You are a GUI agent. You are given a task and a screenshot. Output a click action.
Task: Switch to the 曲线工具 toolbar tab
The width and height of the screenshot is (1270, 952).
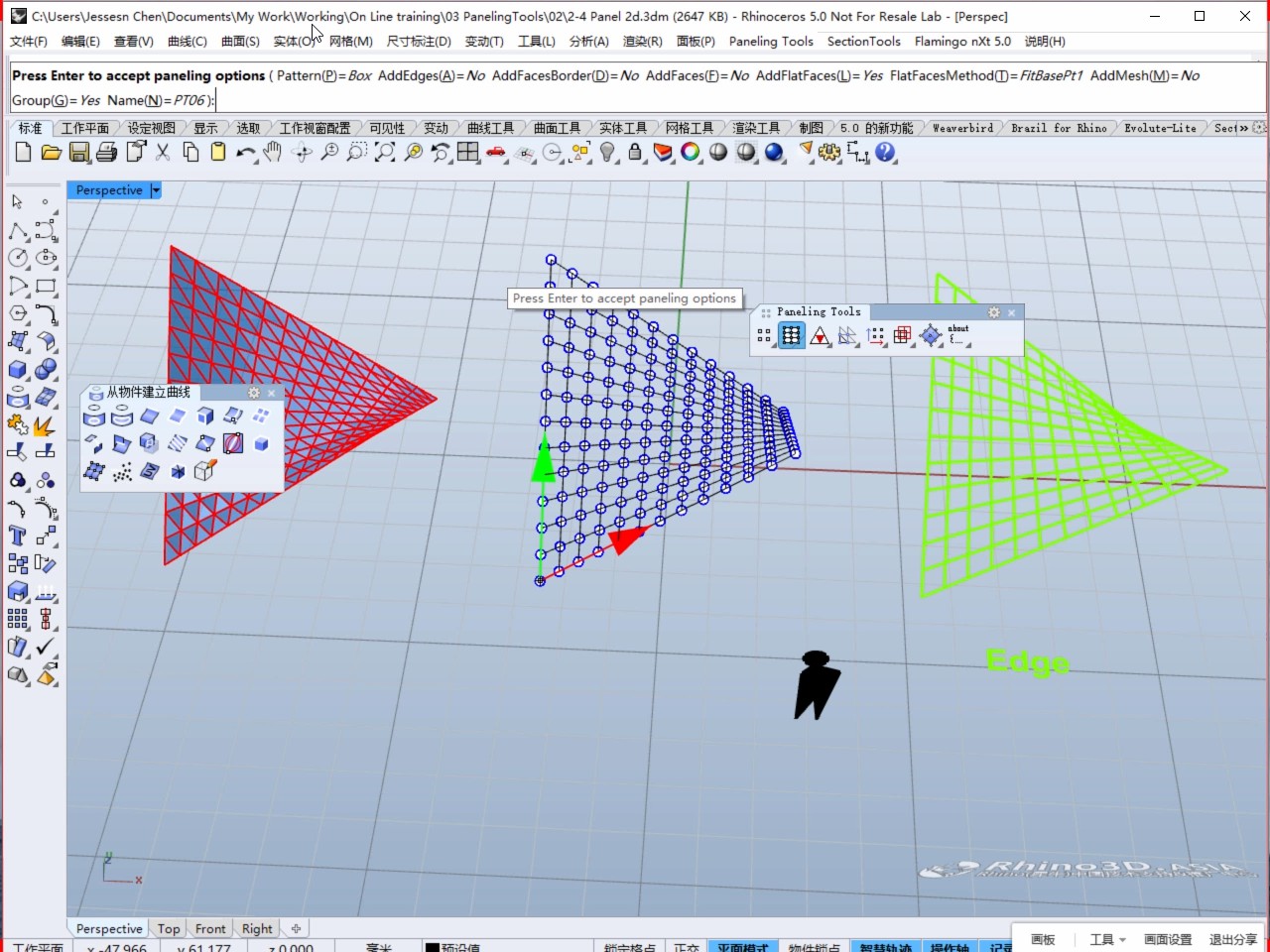(x=490, y=128)
